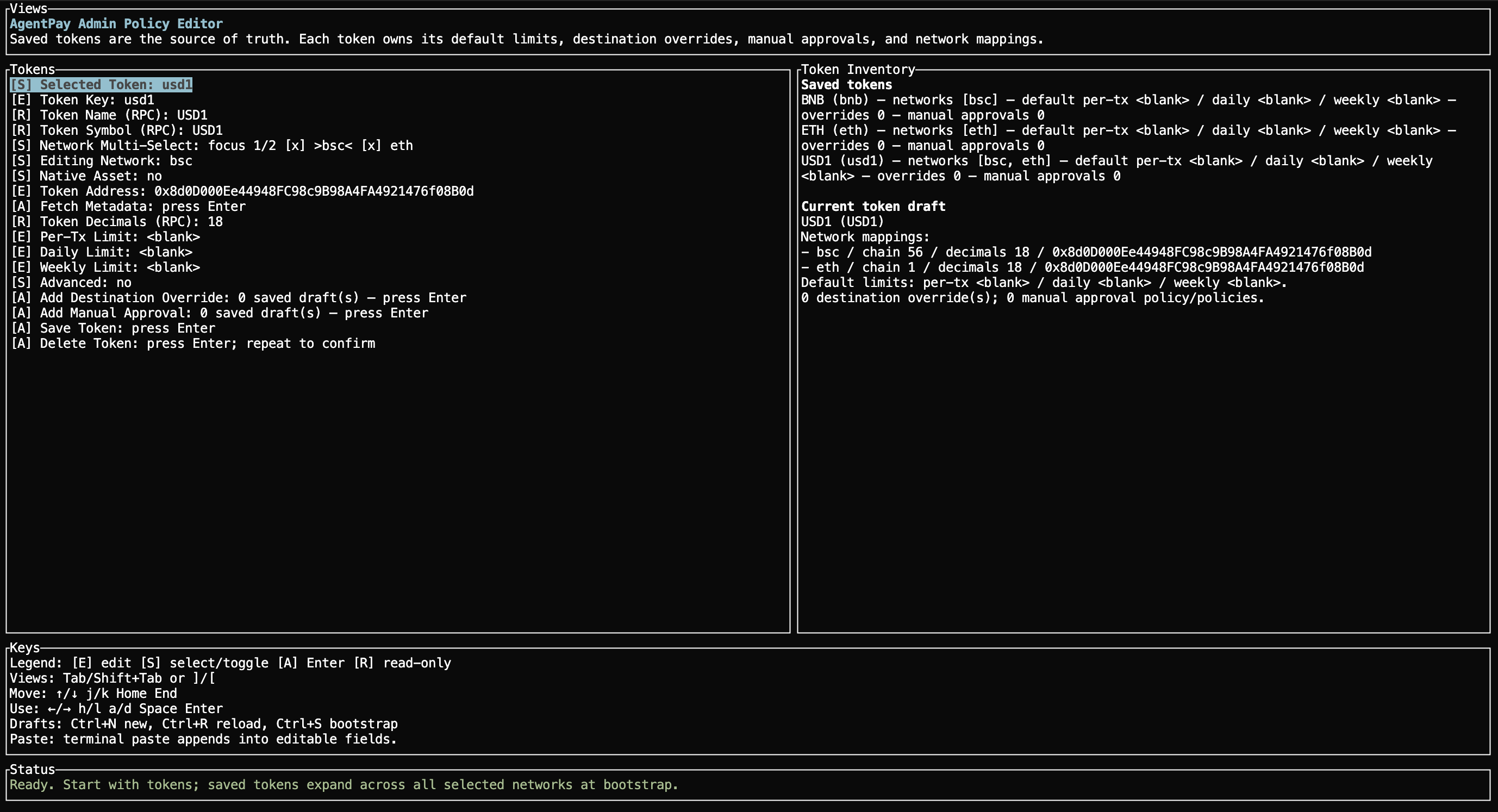Click the Token Address field
Viewport: 1498px width, 812px height.
click(242, 191)
